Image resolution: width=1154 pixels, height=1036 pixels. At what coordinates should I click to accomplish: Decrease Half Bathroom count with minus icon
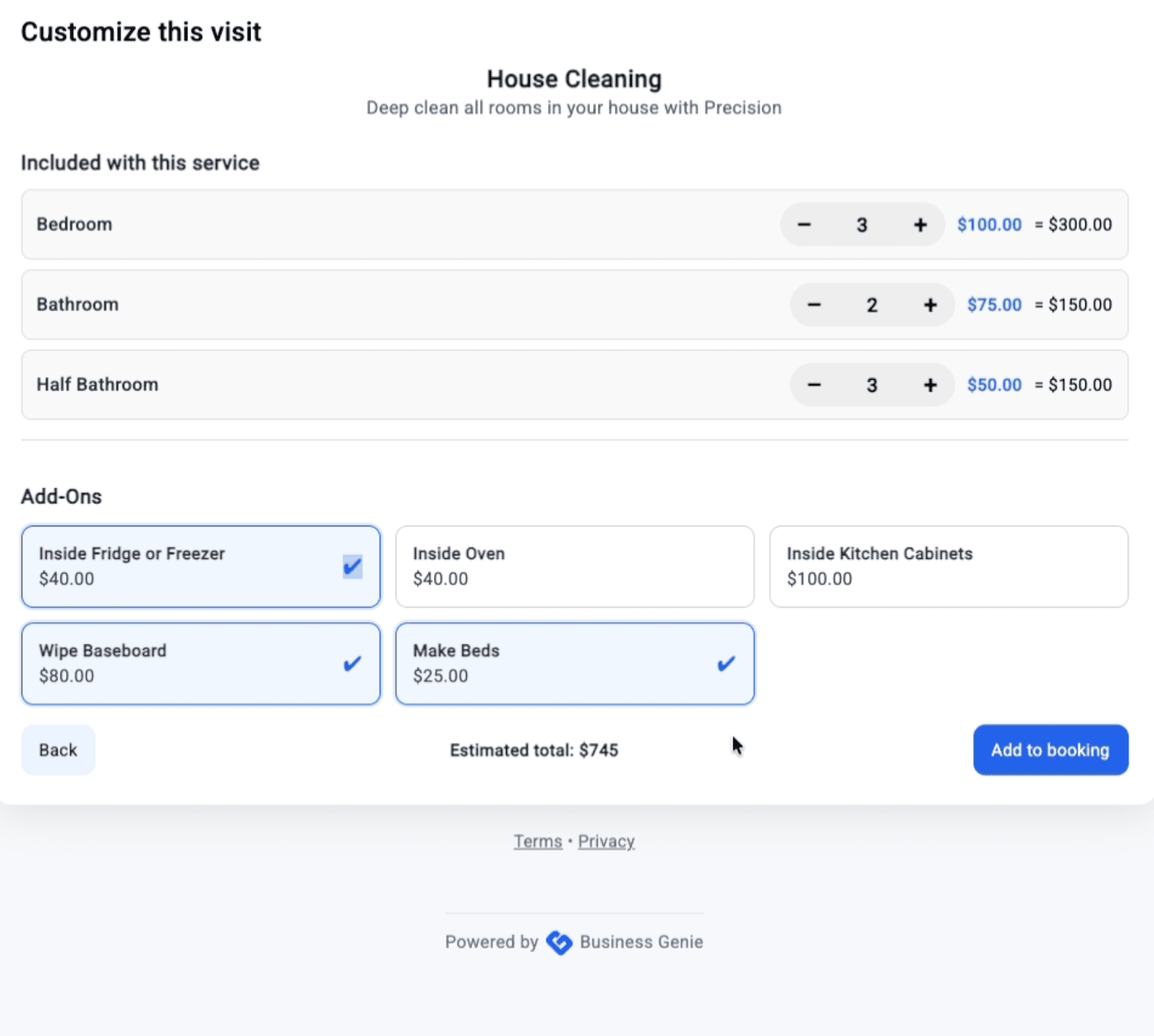(814, 385)
